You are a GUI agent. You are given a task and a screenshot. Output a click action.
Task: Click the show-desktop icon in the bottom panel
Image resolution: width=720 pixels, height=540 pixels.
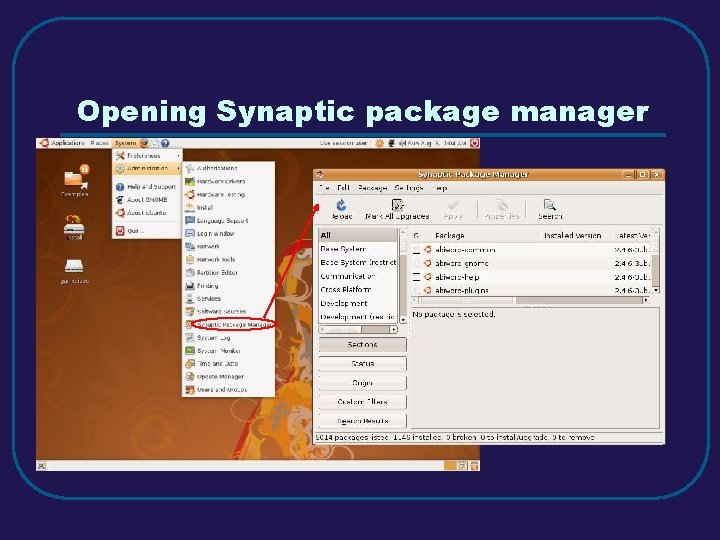coord(41,466)
